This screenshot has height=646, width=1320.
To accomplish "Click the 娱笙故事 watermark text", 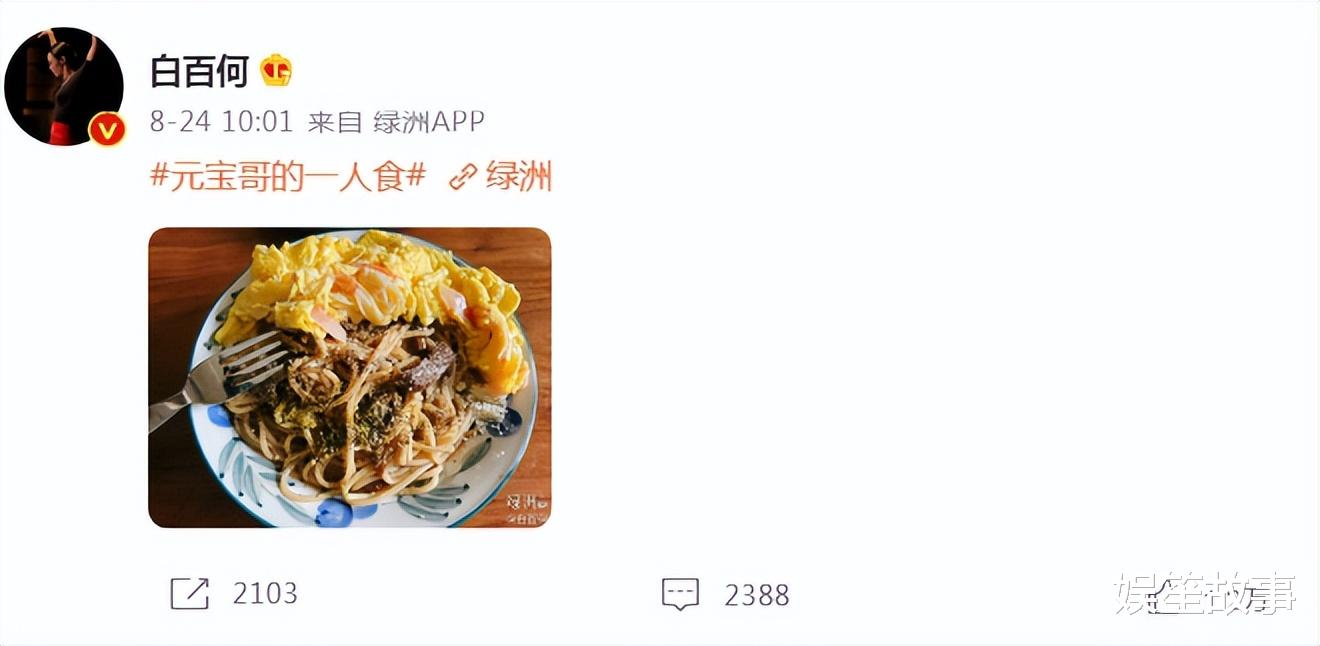I will (x=1206, y=594).
